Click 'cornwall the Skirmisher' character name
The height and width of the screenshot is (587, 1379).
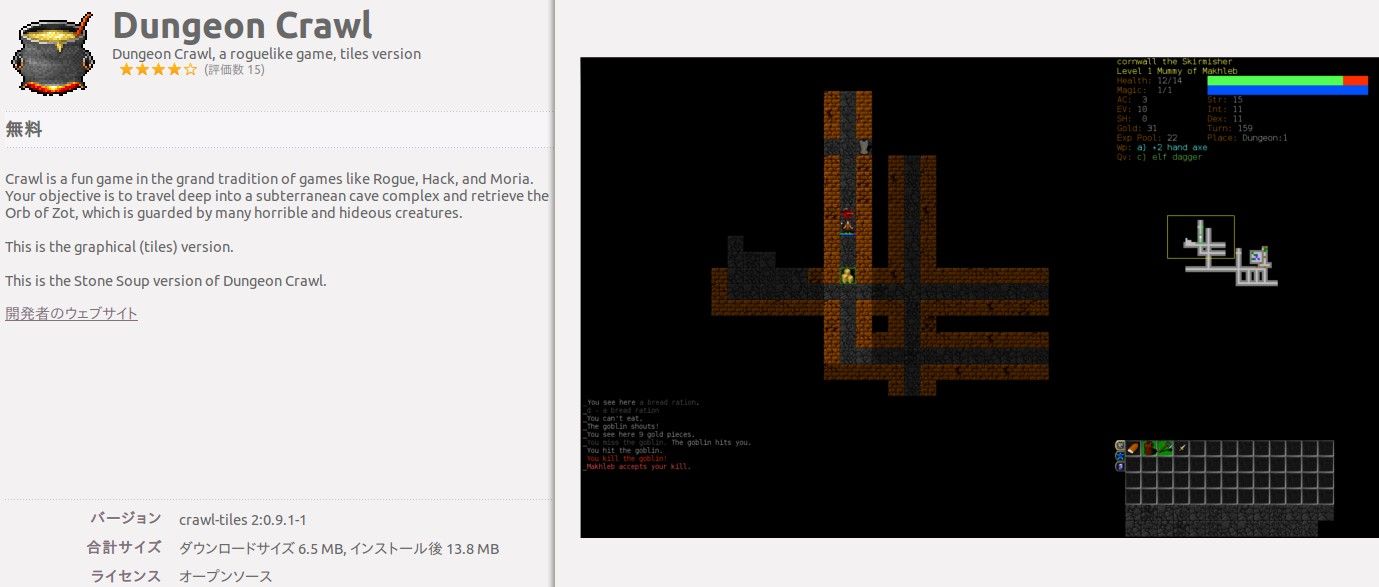(x=1175, y=62)
